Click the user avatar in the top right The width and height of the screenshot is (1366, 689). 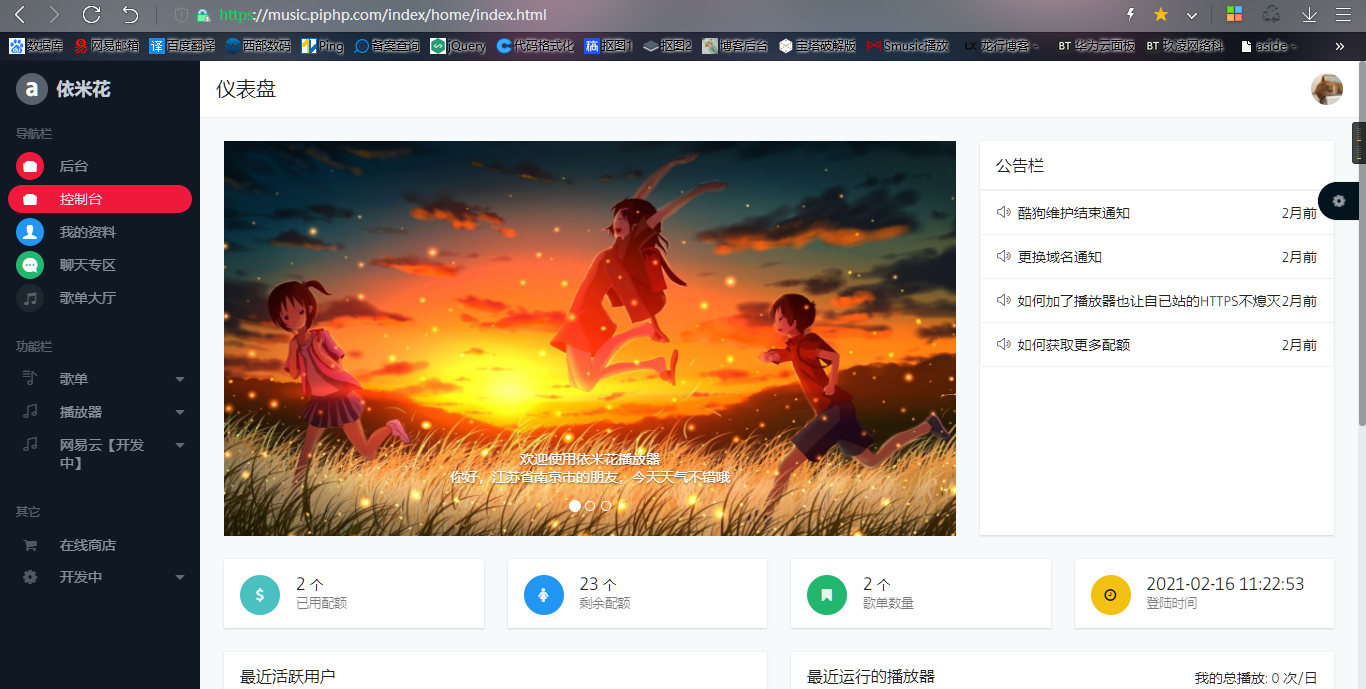1326,89
